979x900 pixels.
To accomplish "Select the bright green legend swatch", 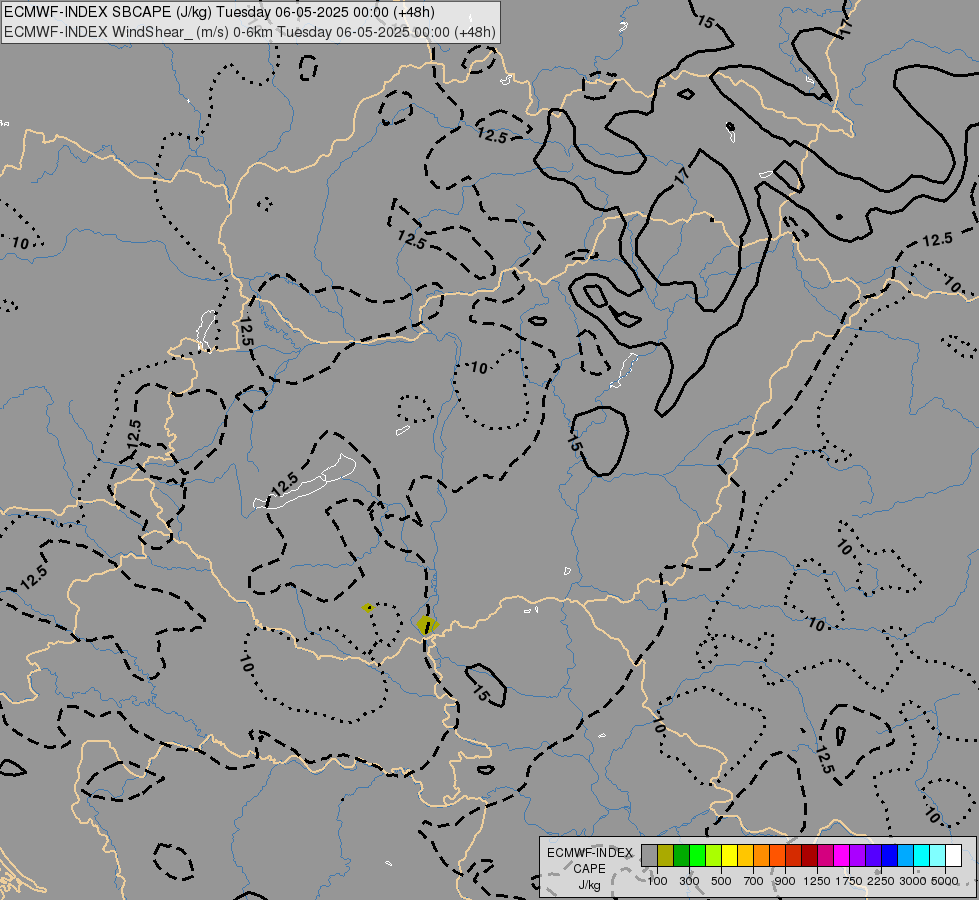I will click(697, 856).
